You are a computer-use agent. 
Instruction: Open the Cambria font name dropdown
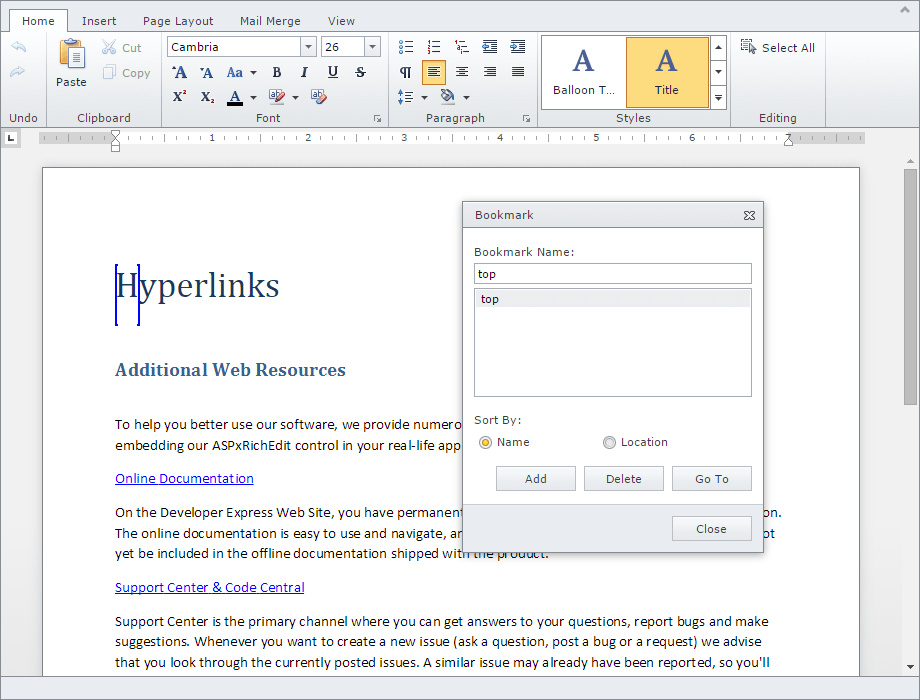point(308,47)
